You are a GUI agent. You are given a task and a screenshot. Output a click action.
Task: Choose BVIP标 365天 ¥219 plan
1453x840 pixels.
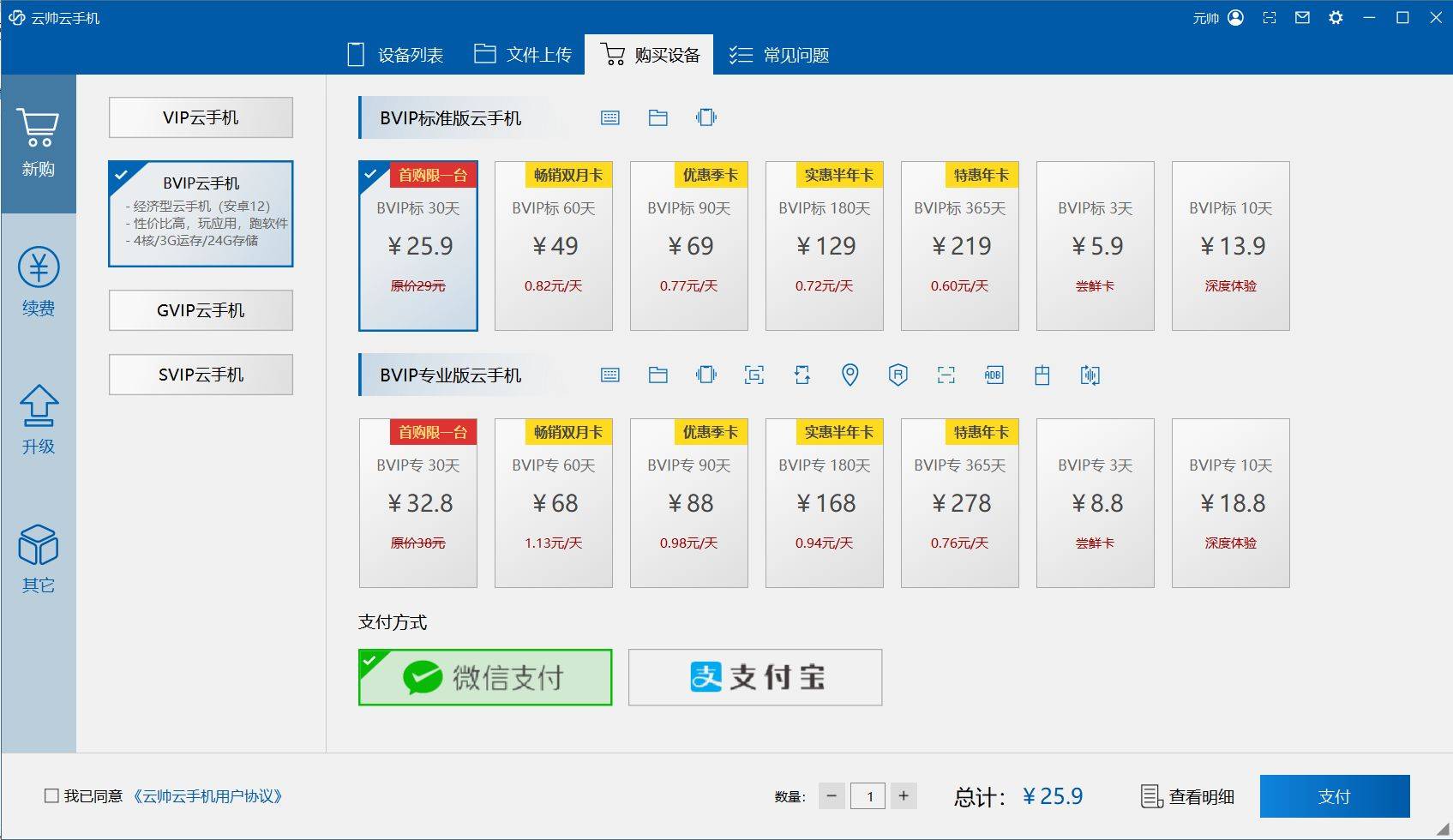(960, 246)
